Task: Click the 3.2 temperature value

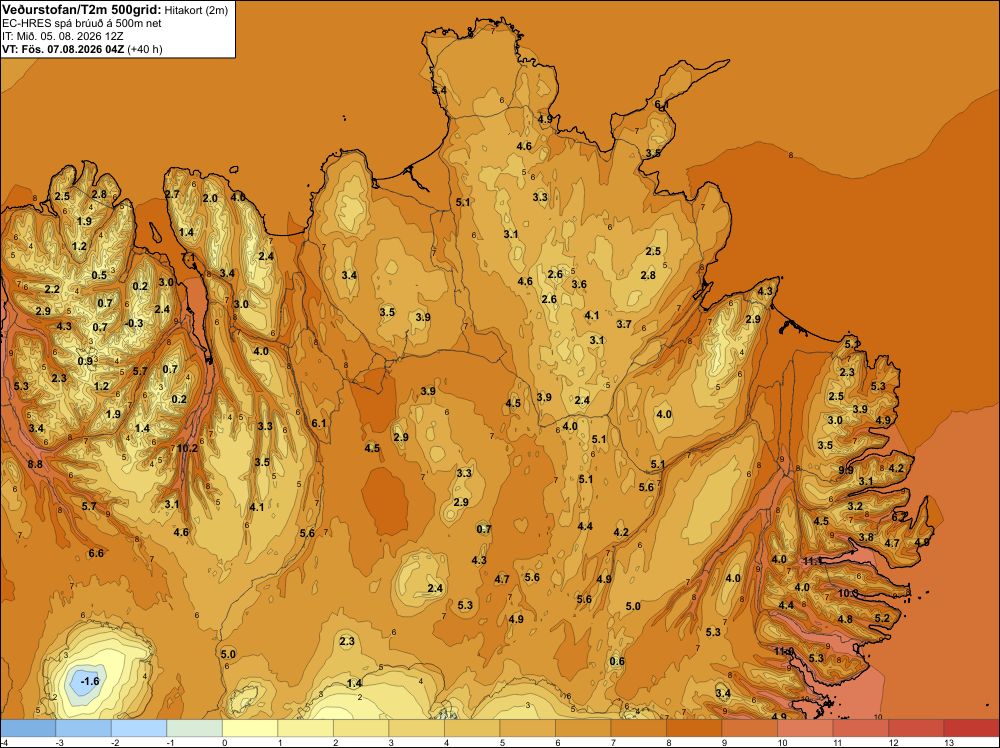Action: coord(855,506)
